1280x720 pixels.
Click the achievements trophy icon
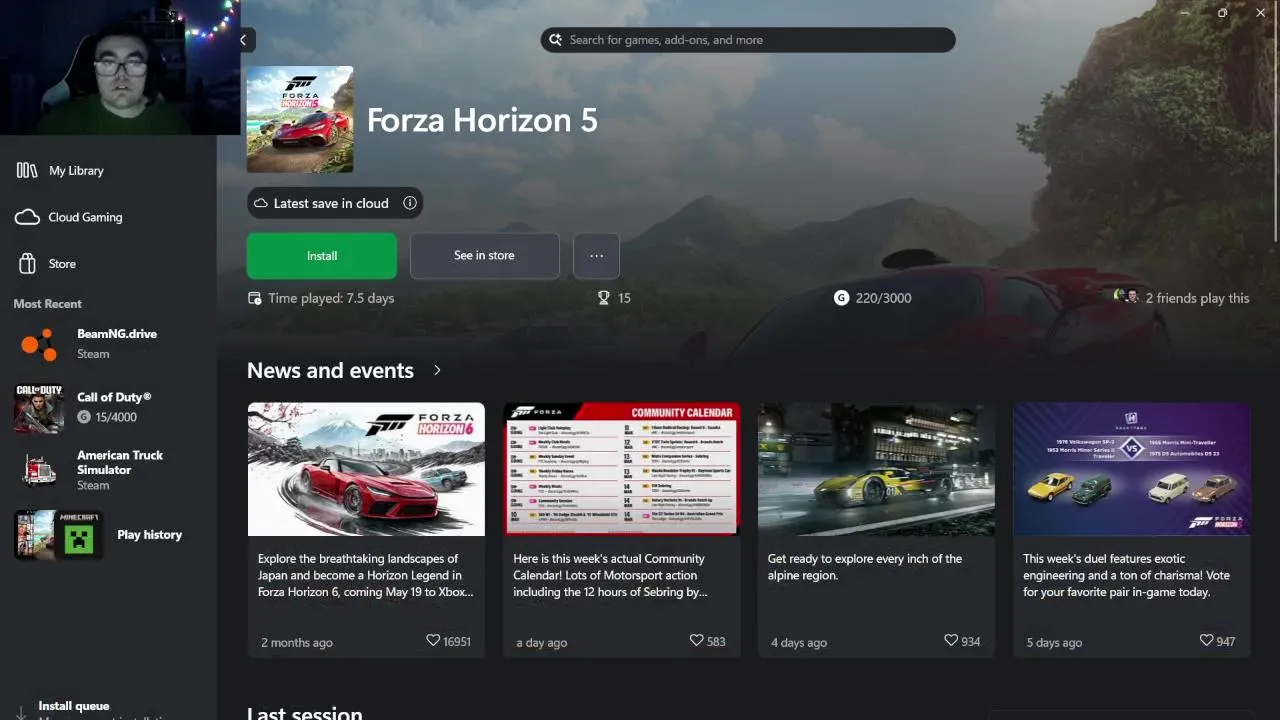click(x=603, y=298)
